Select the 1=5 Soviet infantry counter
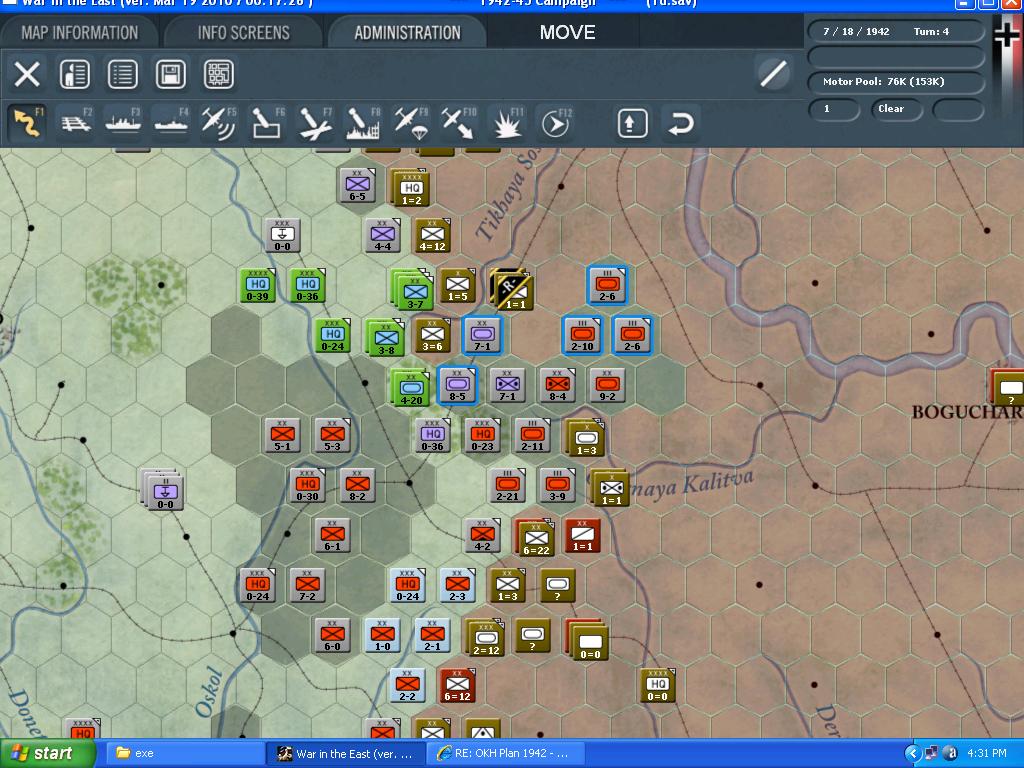This screenshot has height=768, width=1024. (x=458, y=285)
